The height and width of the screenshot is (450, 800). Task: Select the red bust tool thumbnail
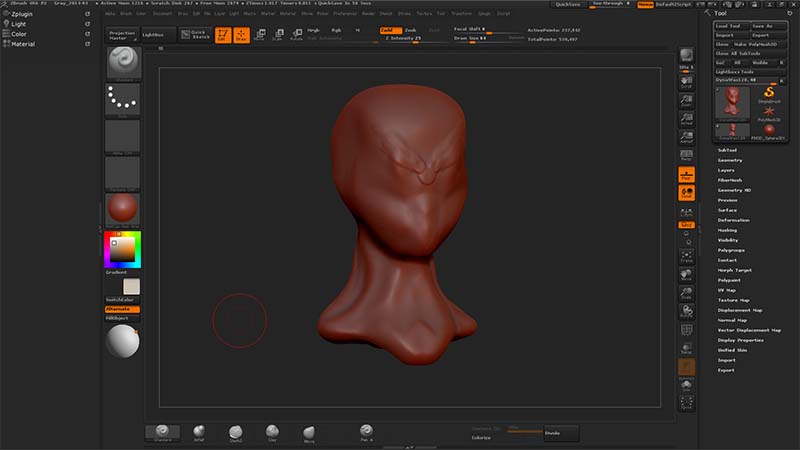pos(733,104)
